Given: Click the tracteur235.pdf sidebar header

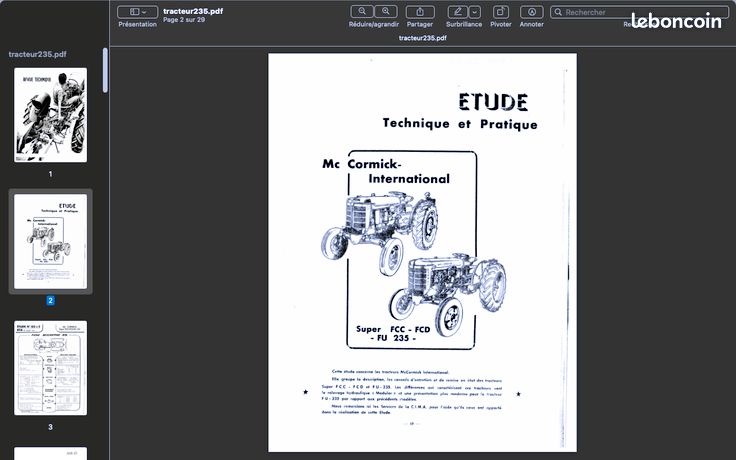Looking at the screenshot, I should [x=38, y=54].
